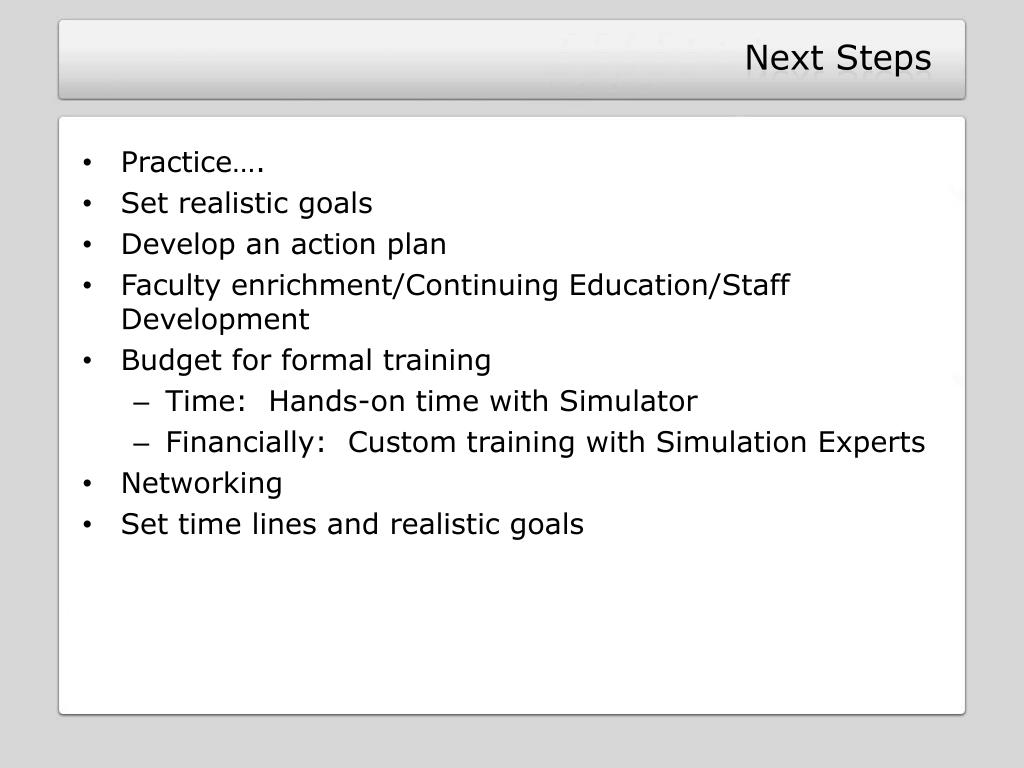Click the bullet dot before 'Budget for formal training'
This screenshot has height=768, width=1024.
click(88, 360)
